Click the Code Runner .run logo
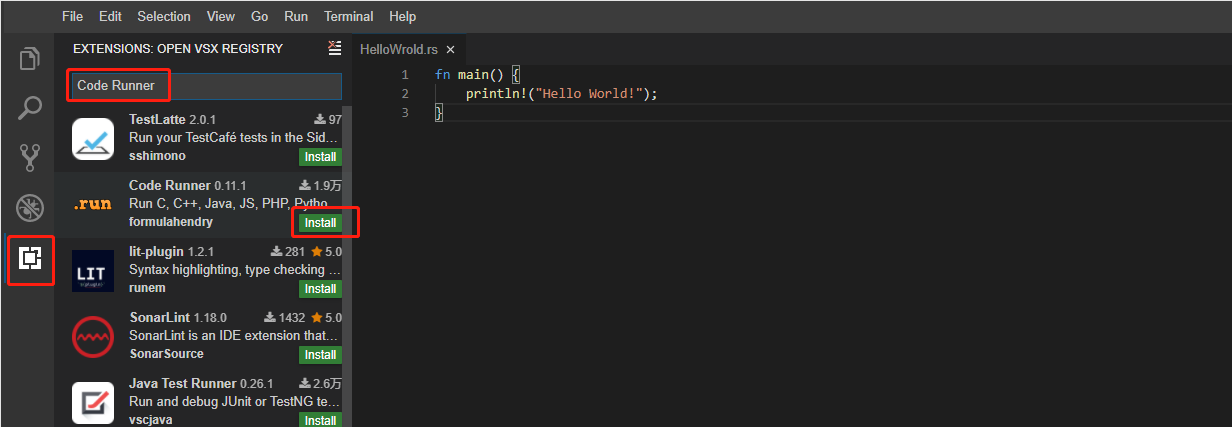 pyautogui.click(x=93, y=204)
